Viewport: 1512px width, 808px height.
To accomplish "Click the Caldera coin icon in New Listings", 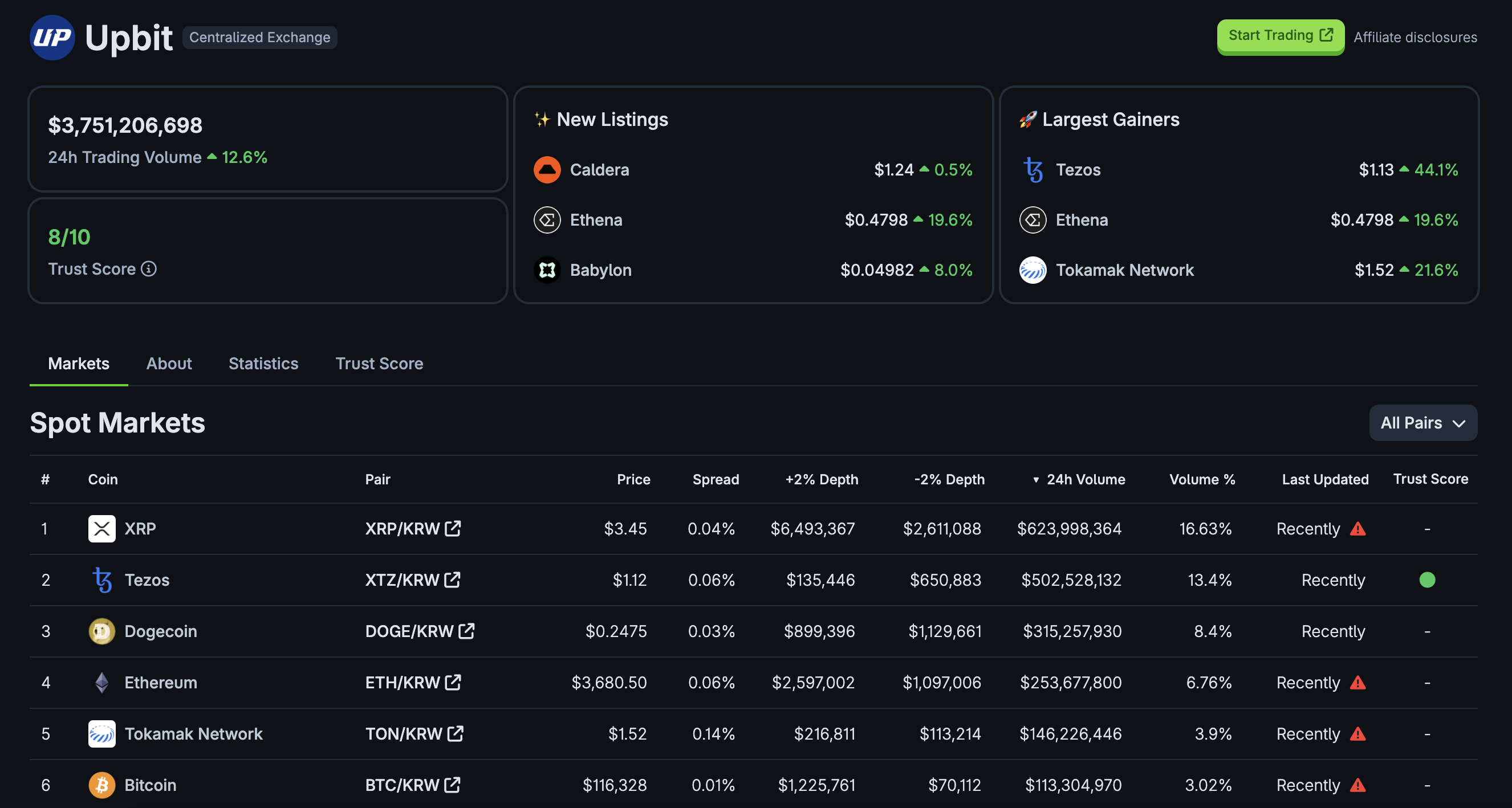I will 547,170.
